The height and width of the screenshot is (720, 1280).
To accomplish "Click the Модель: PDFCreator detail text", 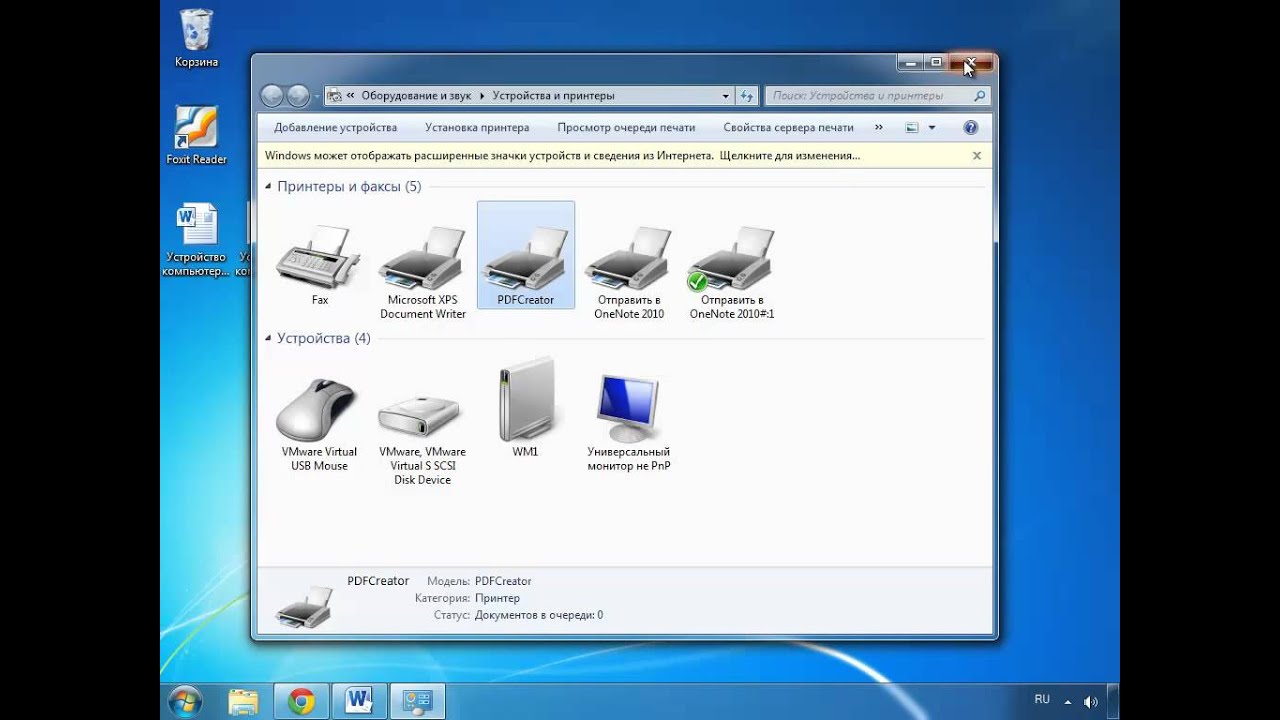I will (x=479, y=581).
